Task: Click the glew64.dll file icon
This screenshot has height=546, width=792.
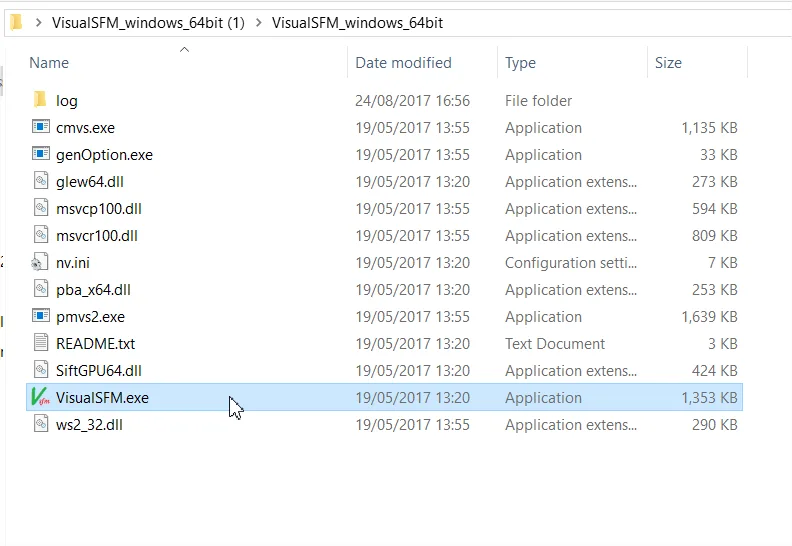Action: (41, 180)
